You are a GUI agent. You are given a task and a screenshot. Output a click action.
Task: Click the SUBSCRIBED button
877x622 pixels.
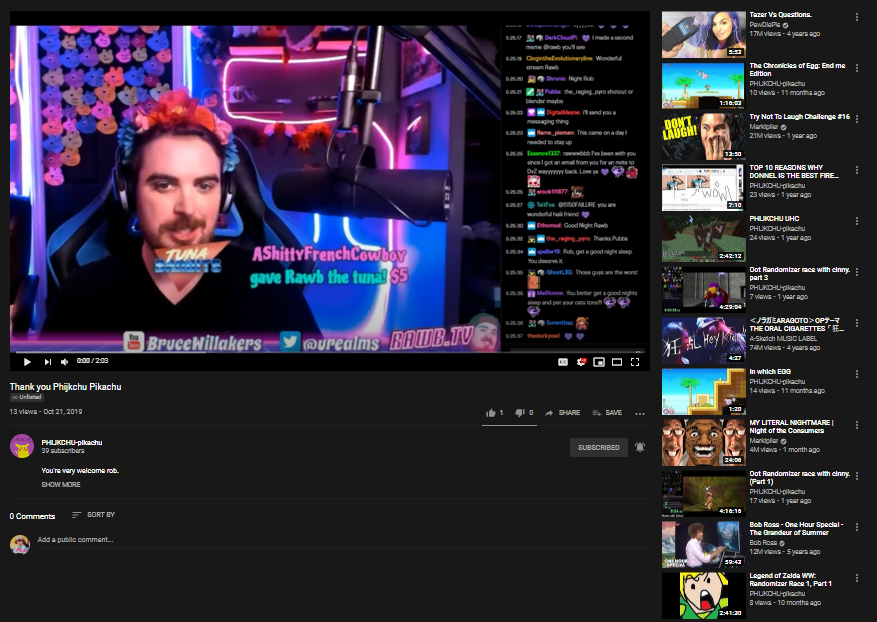pos(598,447)
